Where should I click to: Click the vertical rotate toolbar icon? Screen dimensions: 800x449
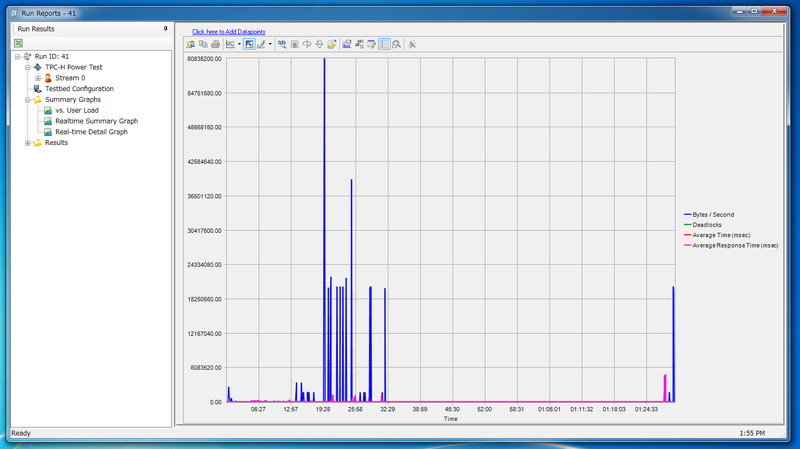[319, 44]
